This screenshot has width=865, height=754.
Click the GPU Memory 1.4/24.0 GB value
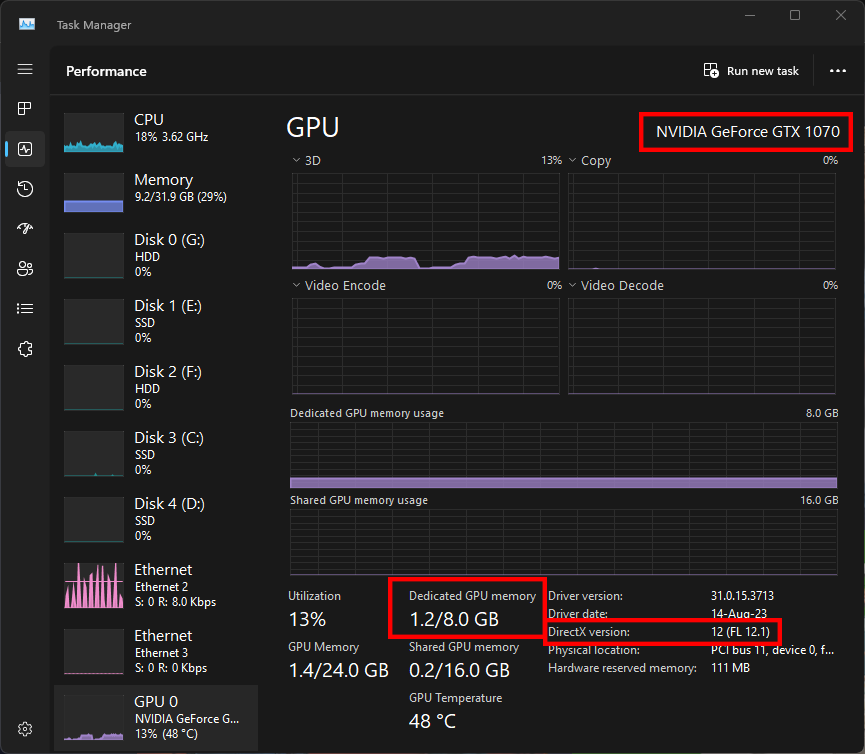coord(339,670)
